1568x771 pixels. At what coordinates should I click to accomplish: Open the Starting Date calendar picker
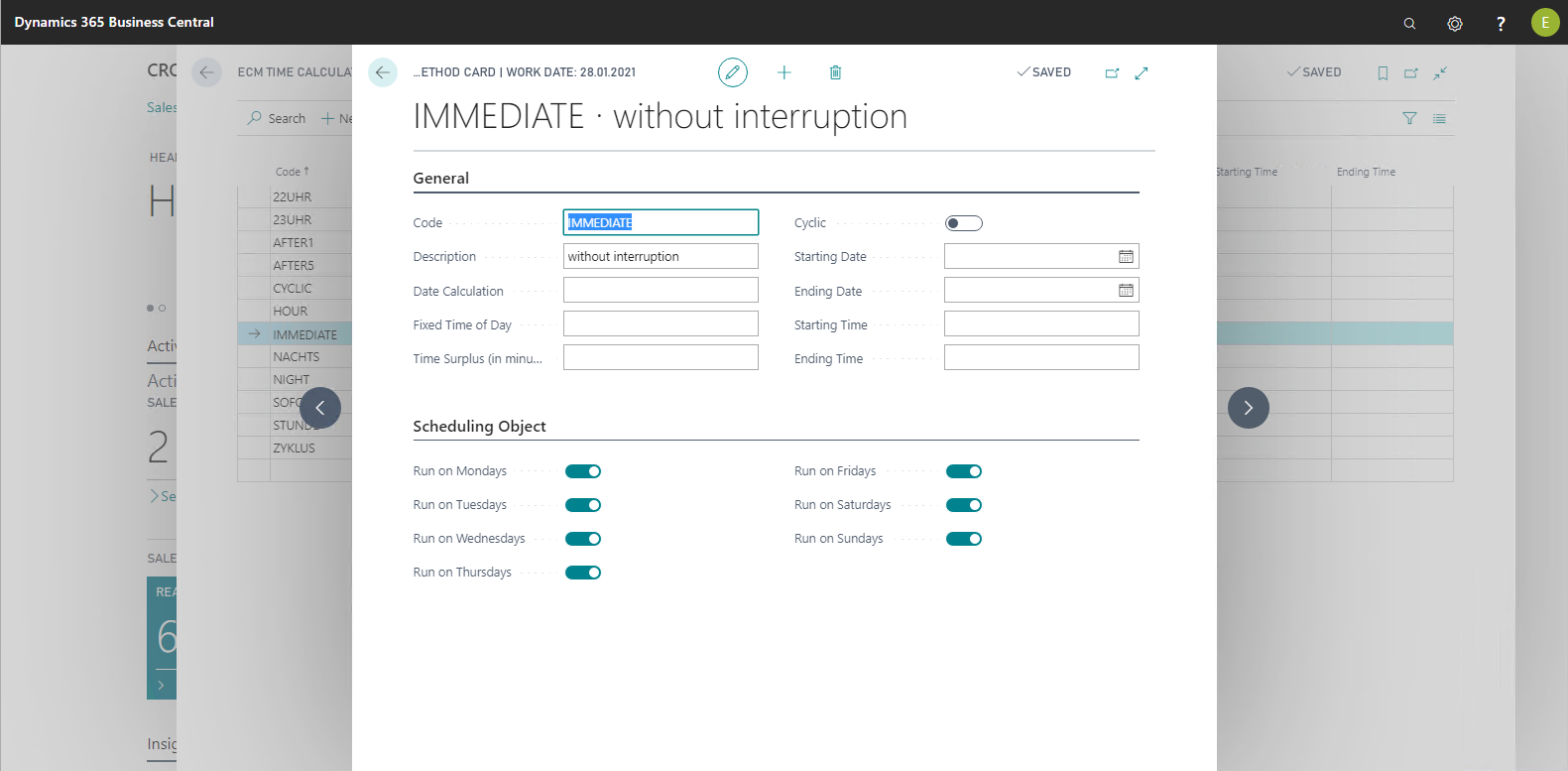[x=1126, y=257]
